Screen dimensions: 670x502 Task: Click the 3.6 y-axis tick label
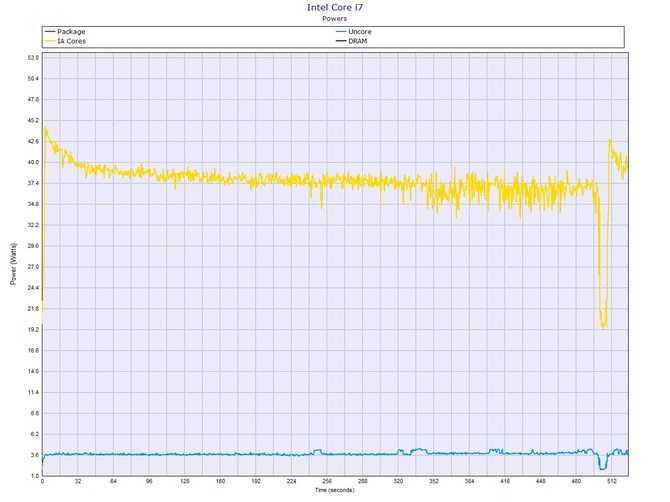click(x=35, y=455)
